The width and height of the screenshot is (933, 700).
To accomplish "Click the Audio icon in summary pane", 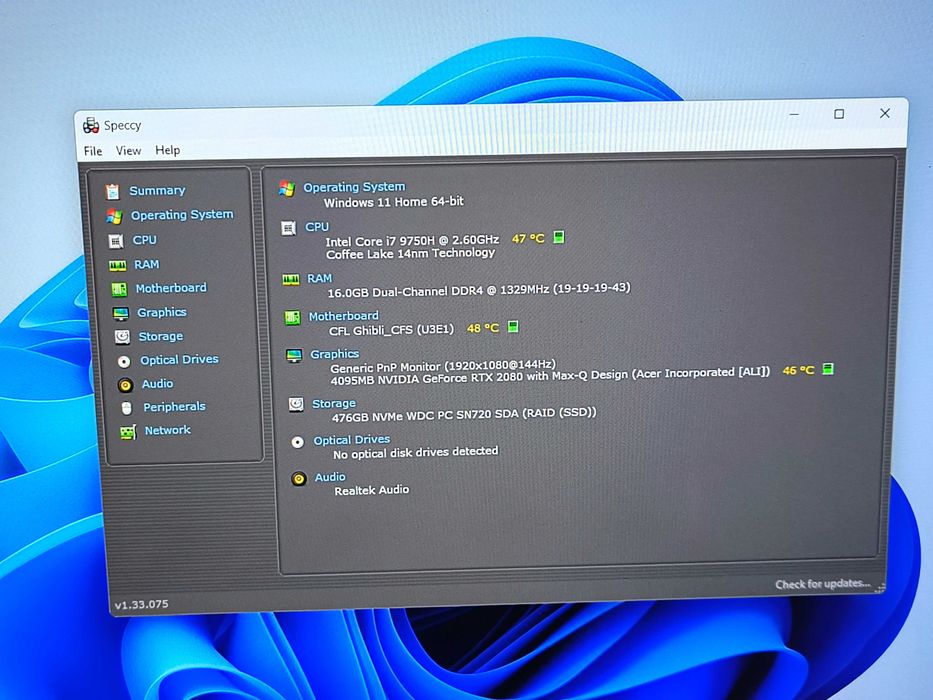I will pyautogui.click(x=299, y=479).
